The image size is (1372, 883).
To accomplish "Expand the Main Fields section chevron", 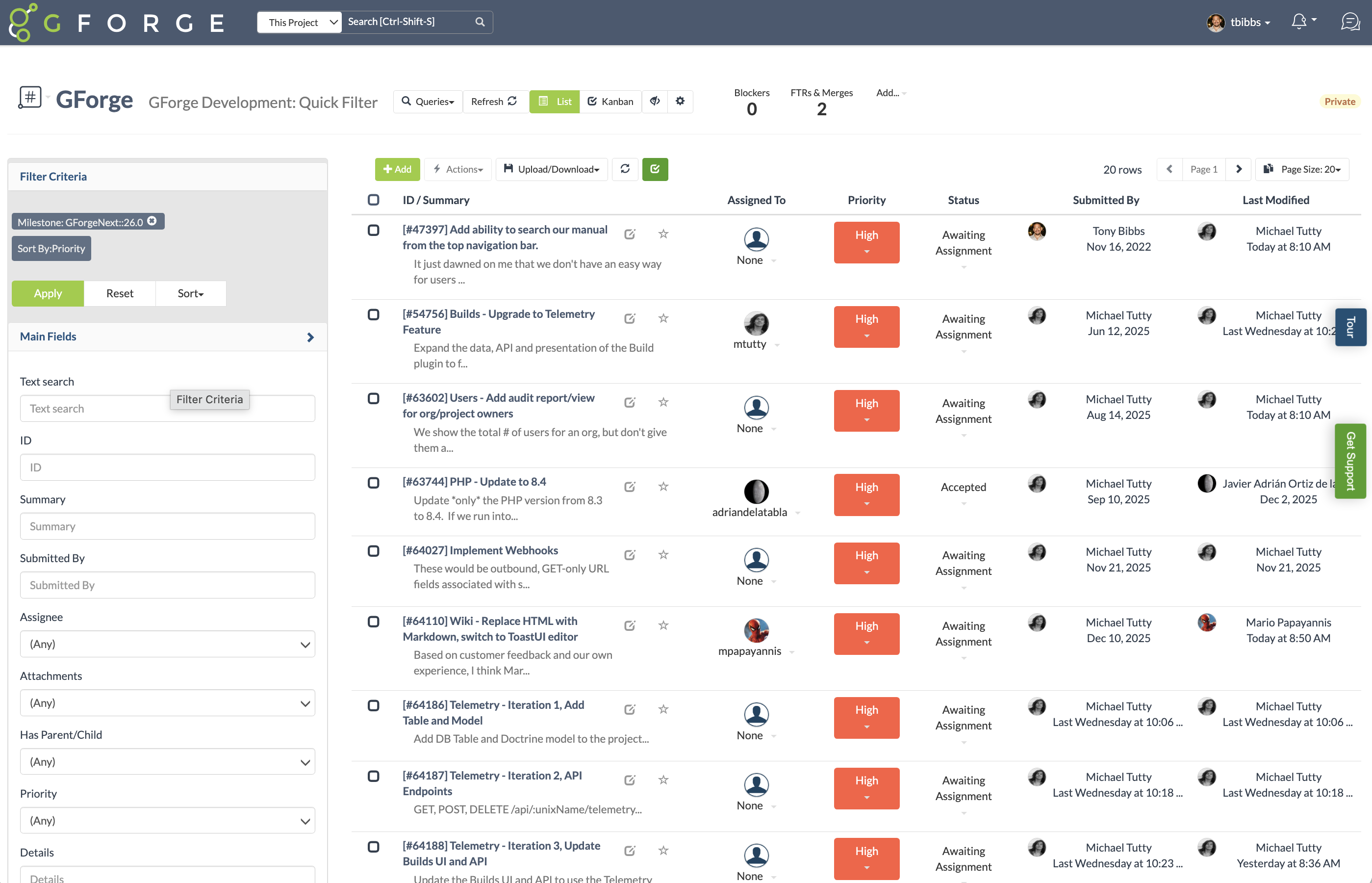I will (x=310, y=337).
